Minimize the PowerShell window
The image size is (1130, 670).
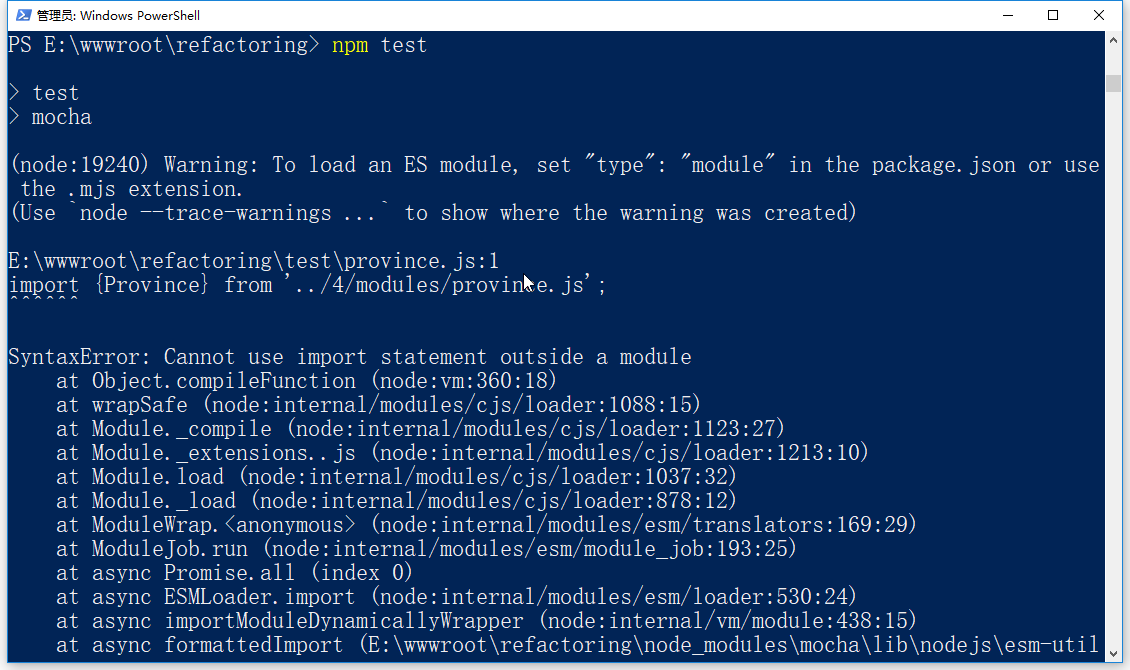(1007, 15)
